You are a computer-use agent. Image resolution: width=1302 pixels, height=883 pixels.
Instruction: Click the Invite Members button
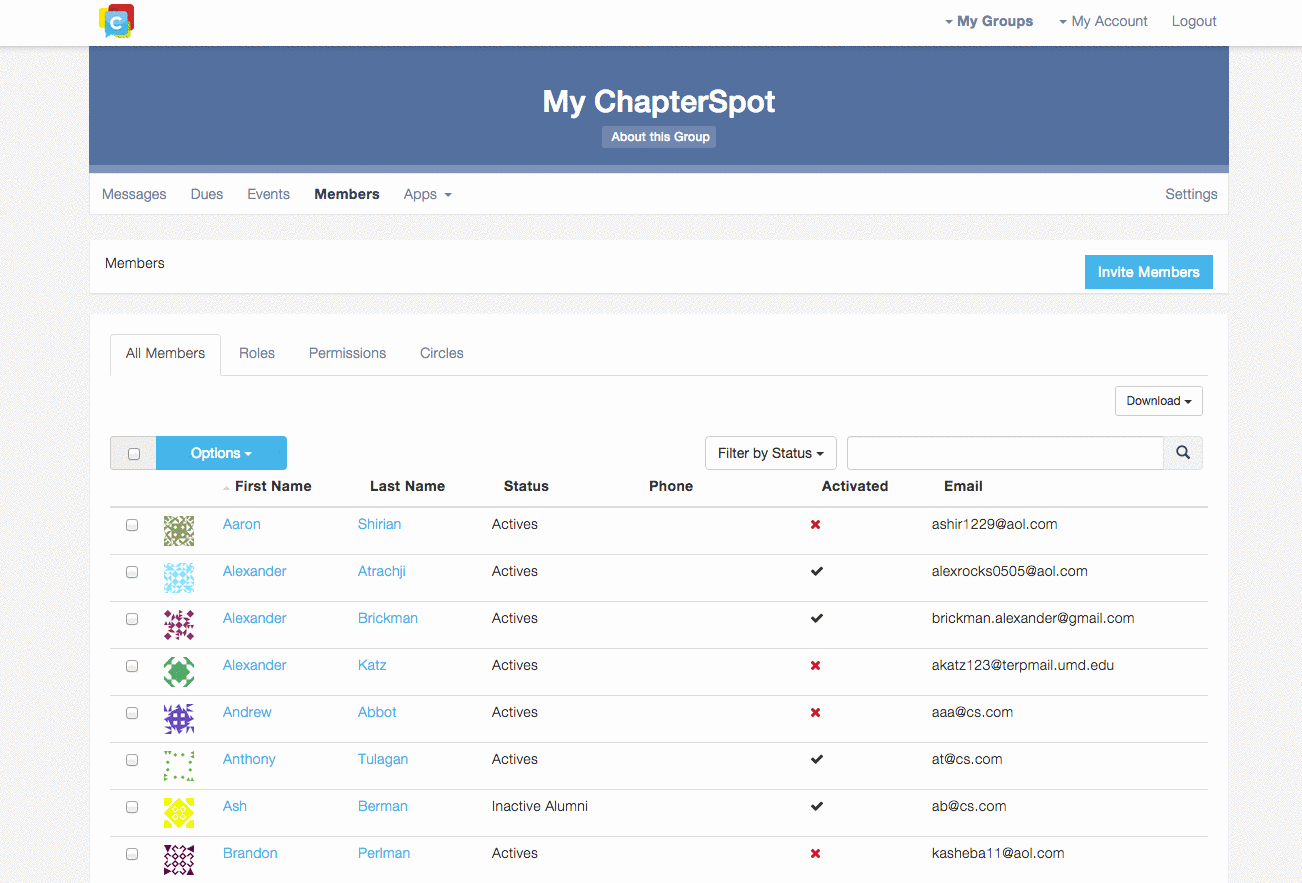tap(1149, 272)
